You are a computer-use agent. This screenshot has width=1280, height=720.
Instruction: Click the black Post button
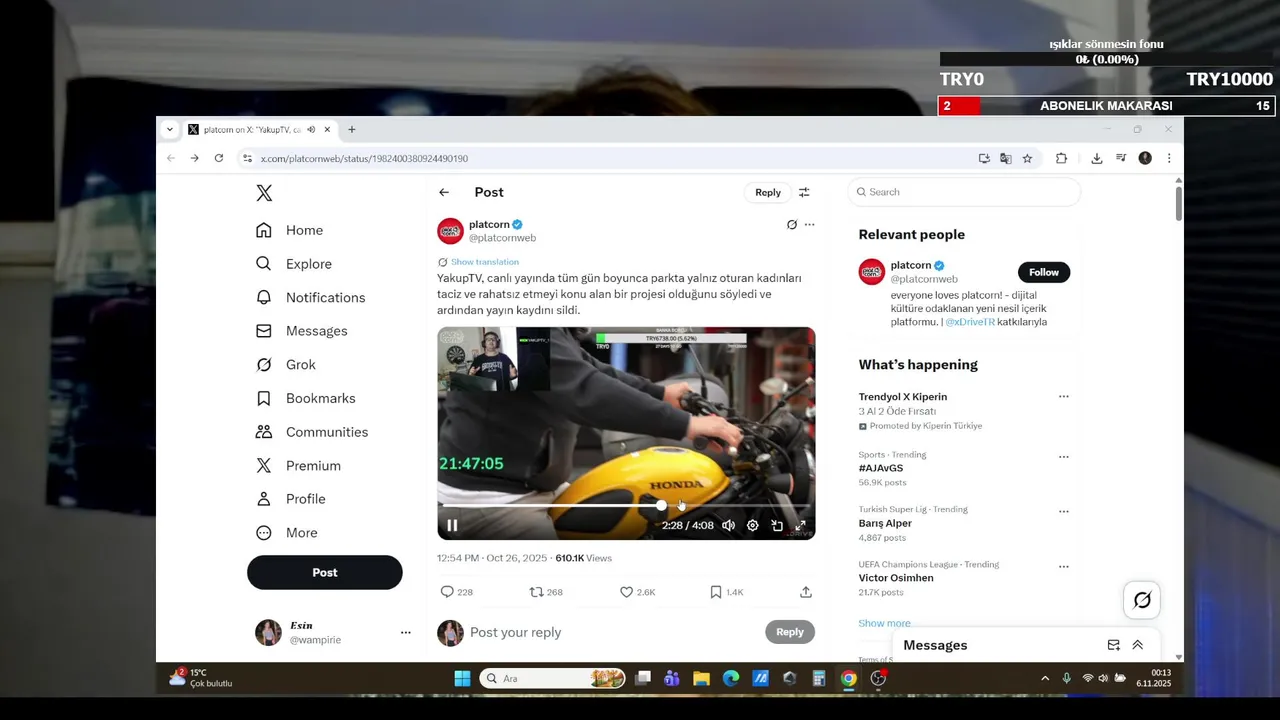(x=325, y=572)
